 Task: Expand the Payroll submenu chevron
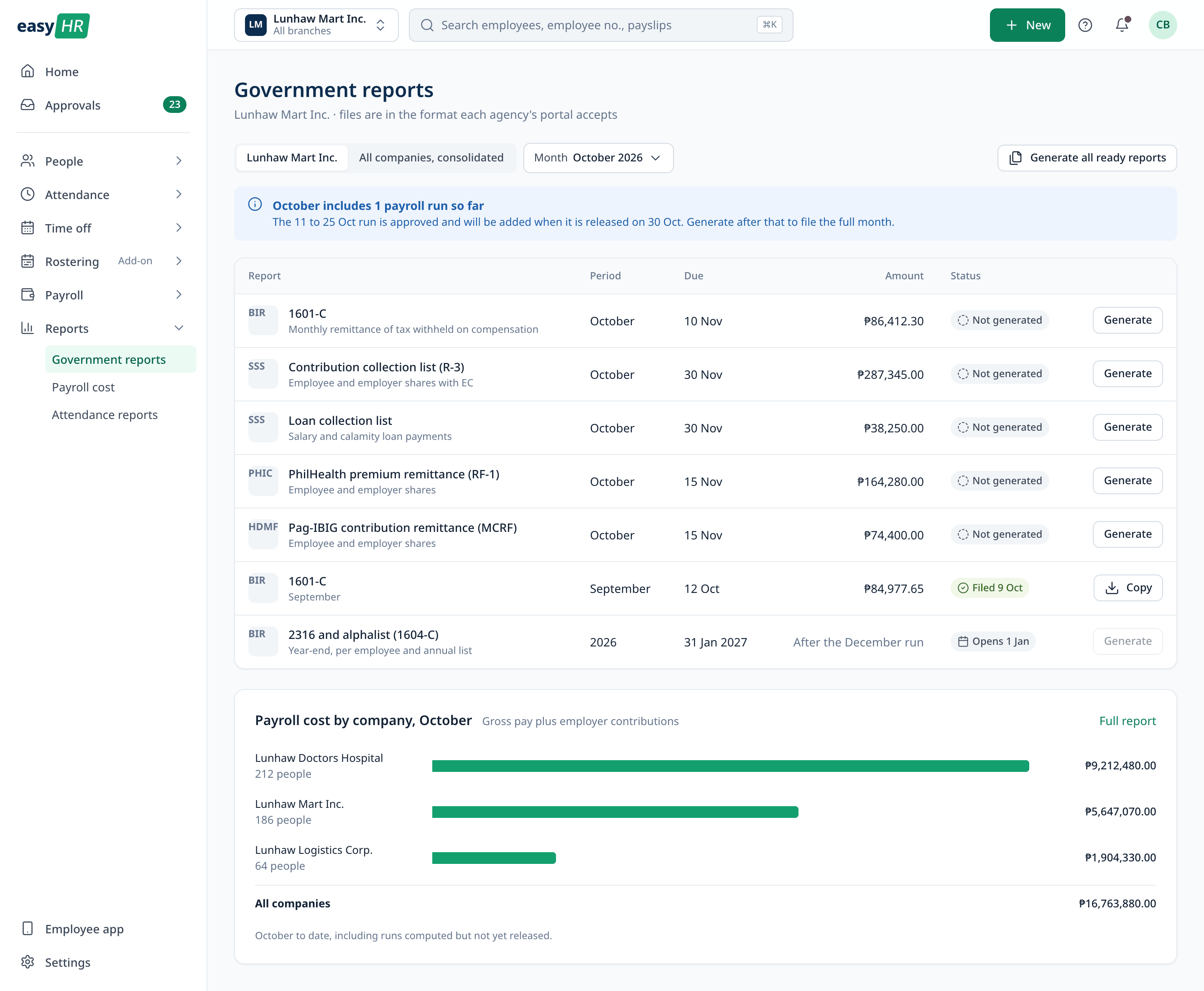point(179,294)
